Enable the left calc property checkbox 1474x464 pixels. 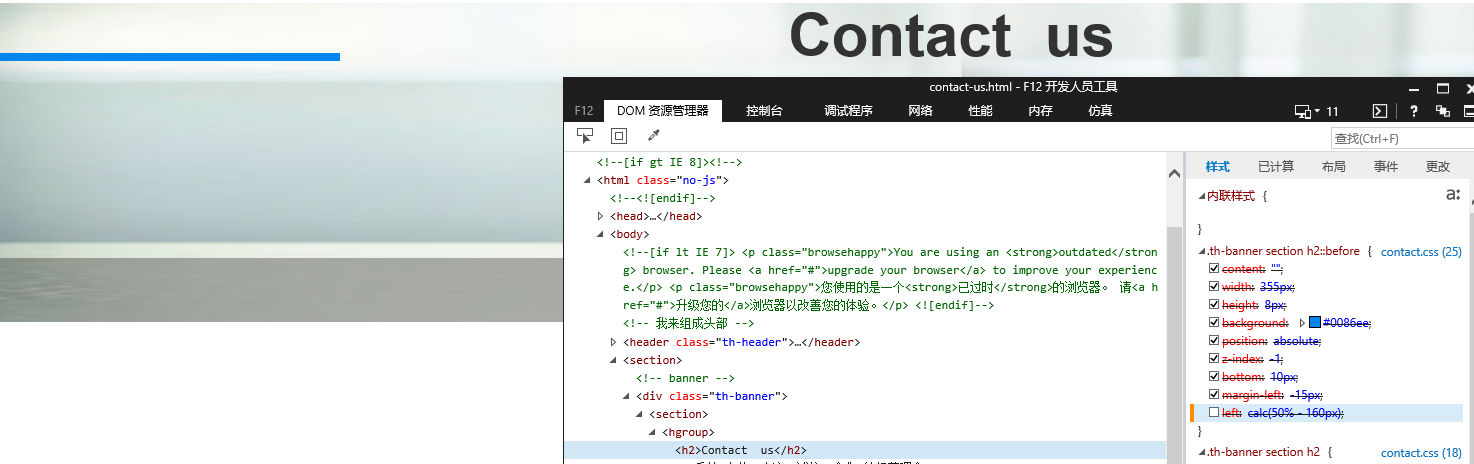click(x=1214, y=413)
